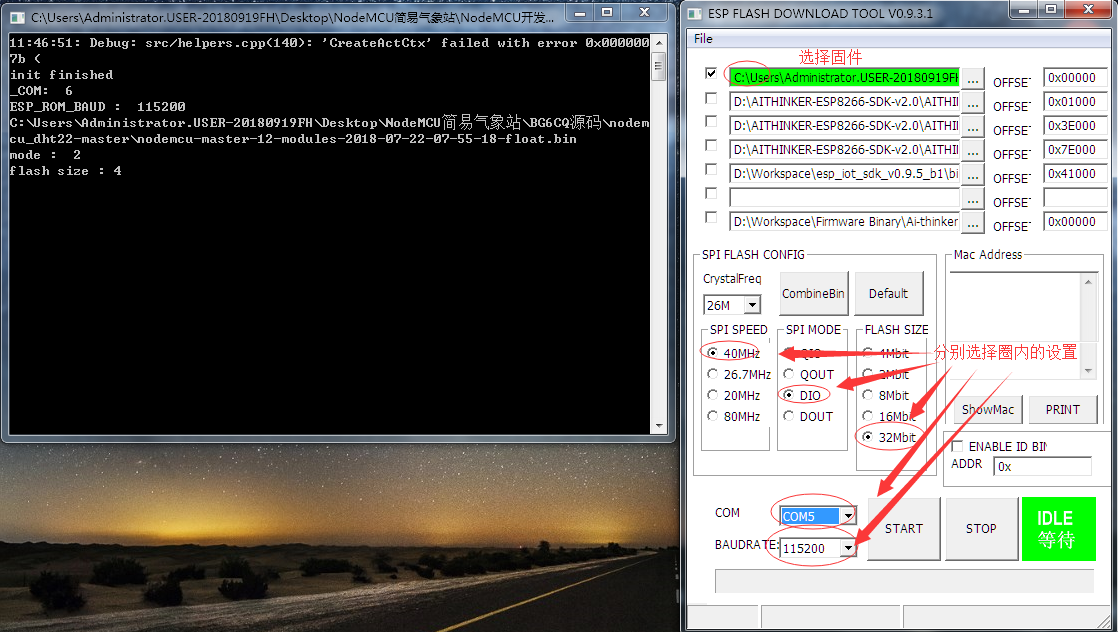Choose the 8Mbit flash size
This screenshot has height=632, width=1118.
click(x=867, y=395)
